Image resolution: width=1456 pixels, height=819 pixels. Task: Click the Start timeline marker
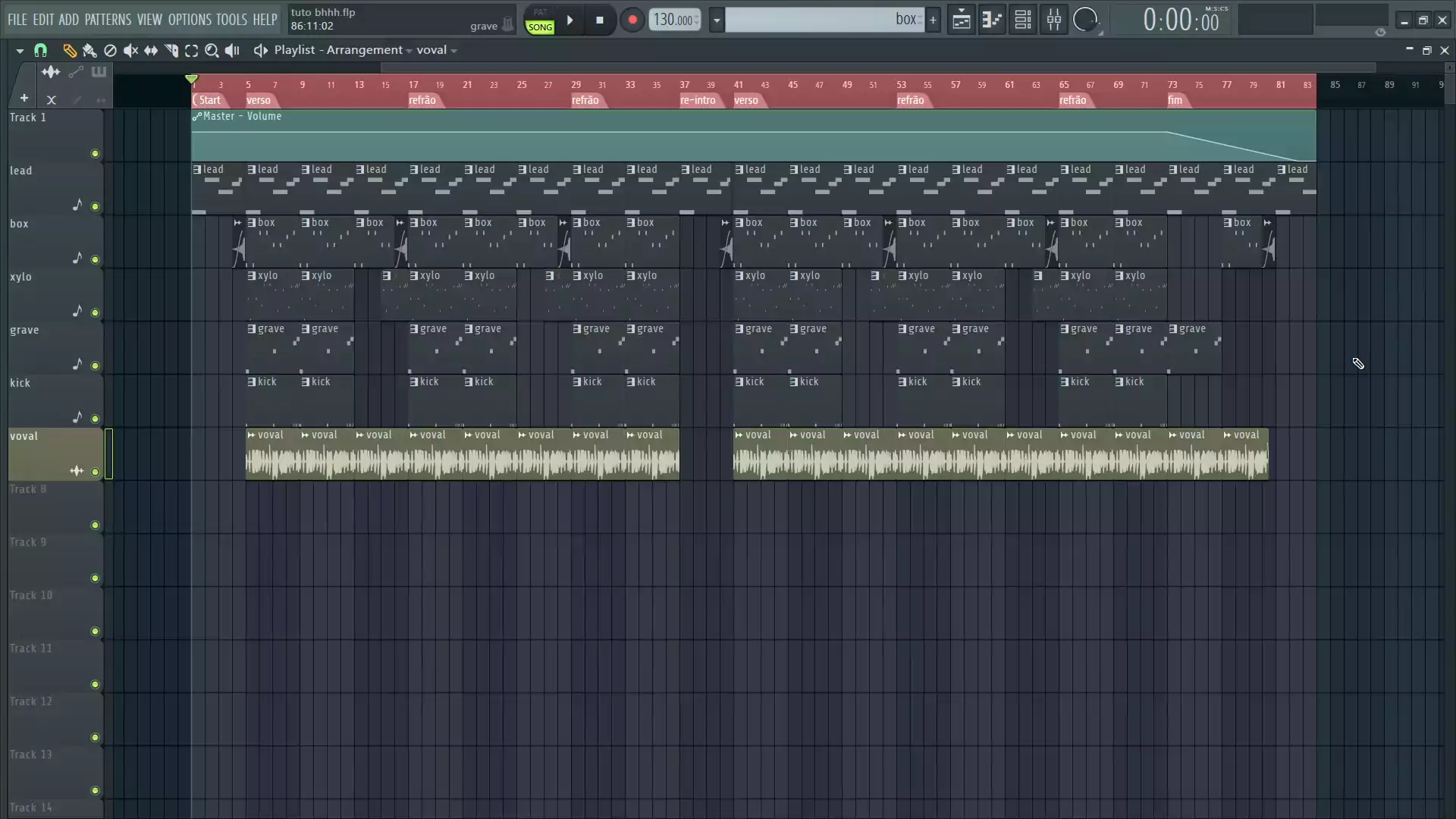pos(209,100)
